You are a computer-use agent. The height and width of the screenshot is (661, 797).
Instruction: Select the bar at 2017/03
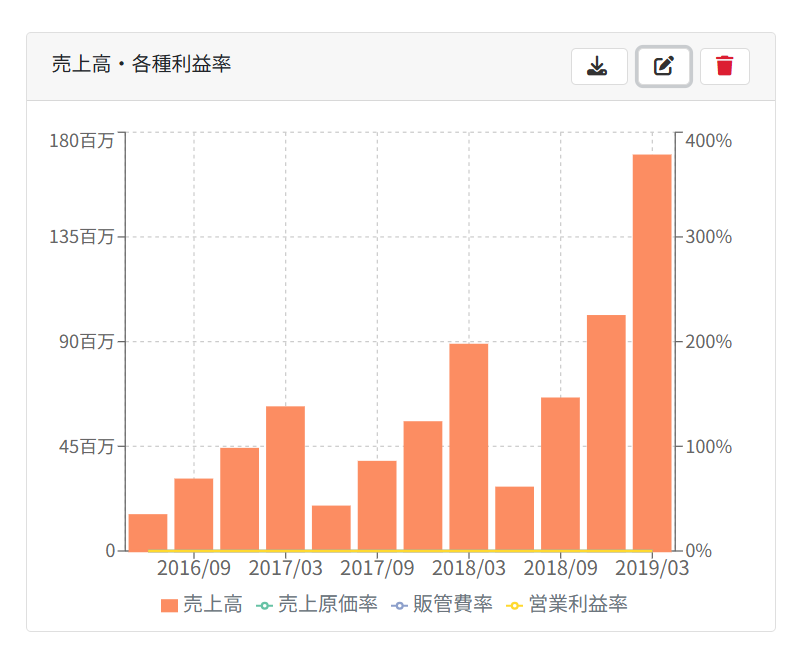pyautogui.click(x=286, y=478)
